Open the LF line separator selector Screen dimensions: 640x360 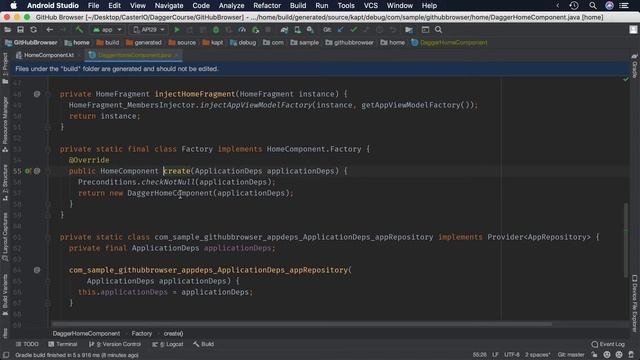point(495,355)
